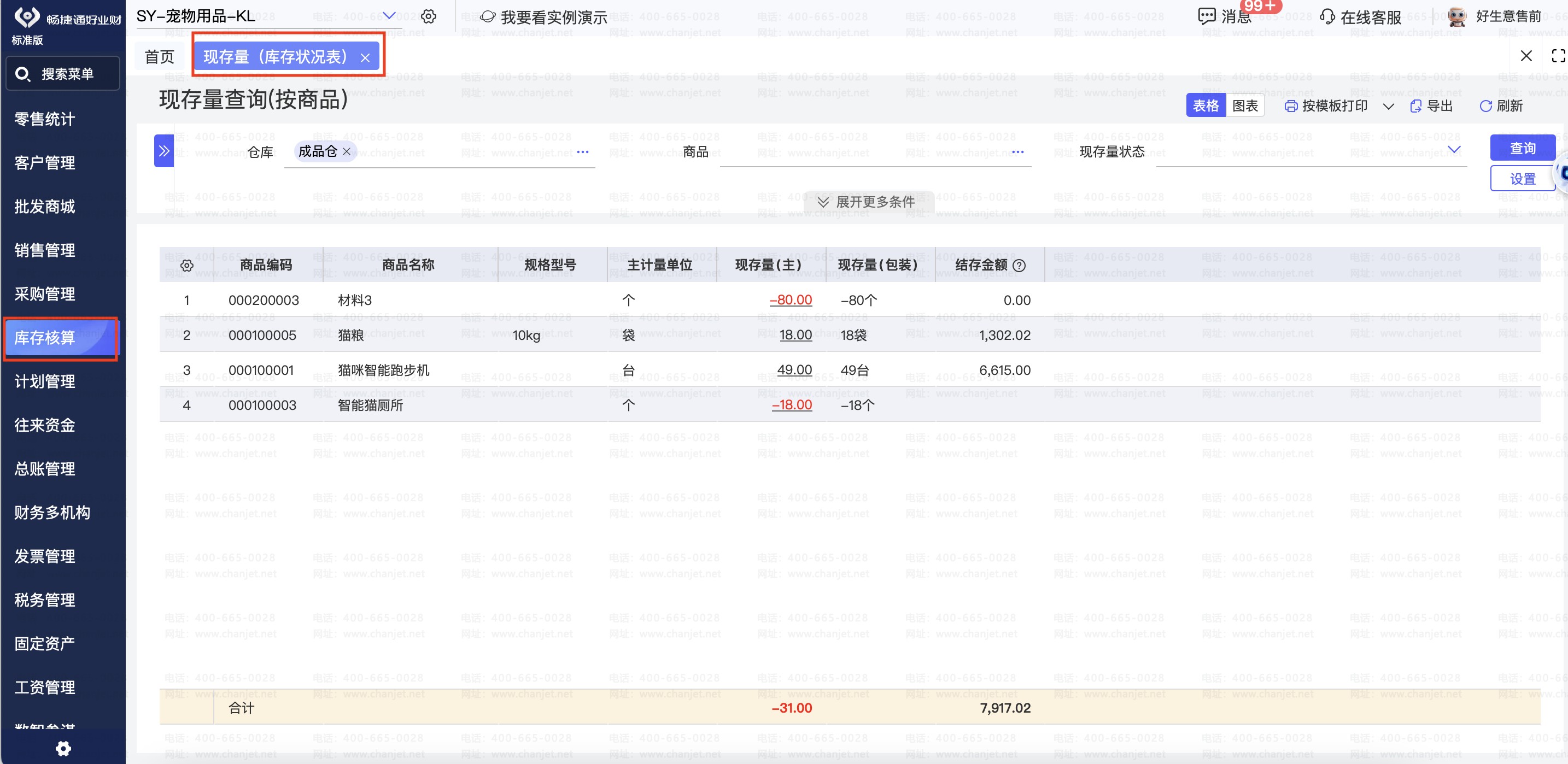Click amount 6,615.00 cell
1568x764 pixels.
(x=1005, y=371)
